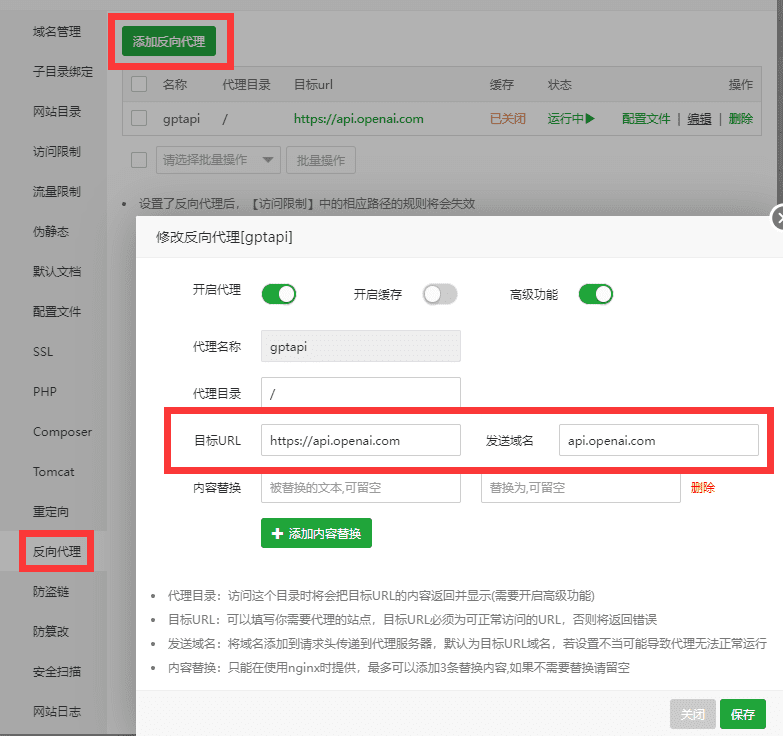Screen dimensions: 783x736
Task: Close the dialog with the X icon
Action: (x=778, y=219)
